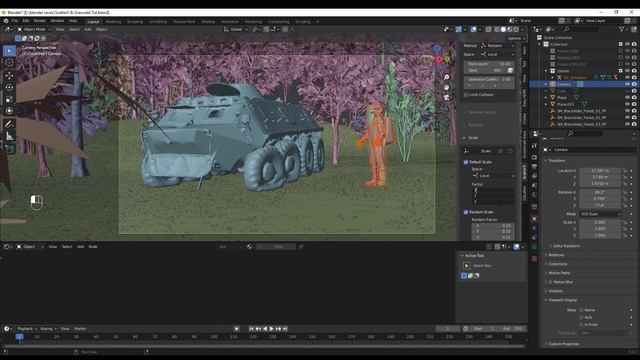Switch to UV Editing workspace tab

pyautogui.click(x=158, y=22)
